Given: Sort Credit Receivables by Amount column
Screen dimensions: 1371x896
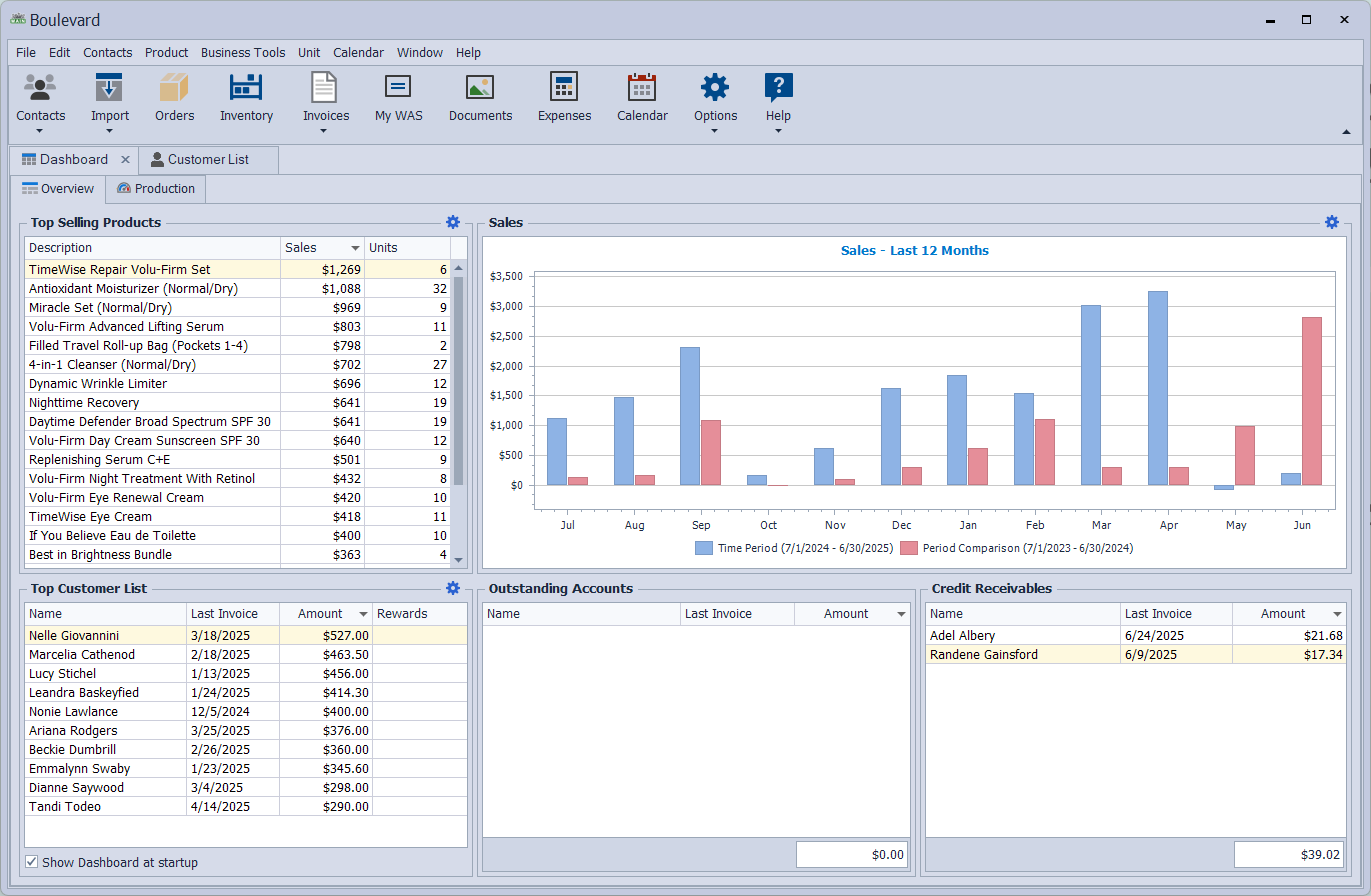Looking at the screenshot, I should [x=1289, y=614].
